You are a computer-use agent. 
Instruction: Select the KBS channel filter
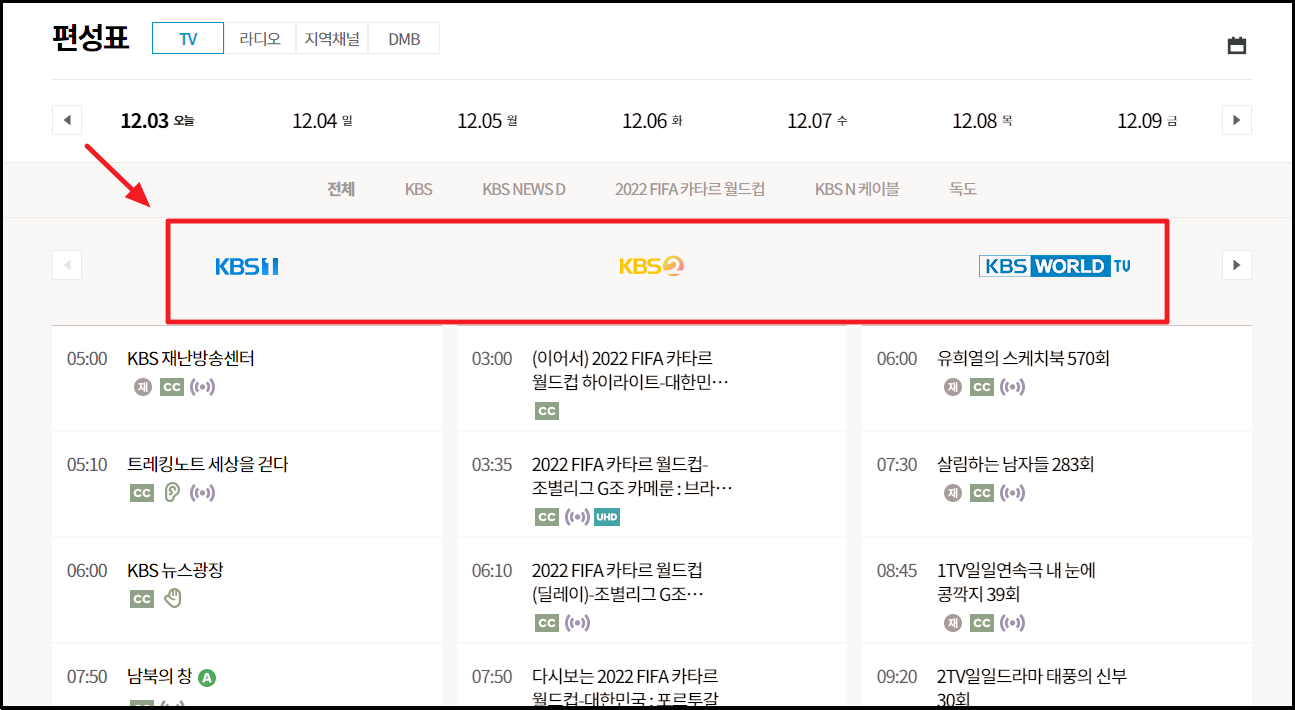pyautogui.click(x=419, y=189)
